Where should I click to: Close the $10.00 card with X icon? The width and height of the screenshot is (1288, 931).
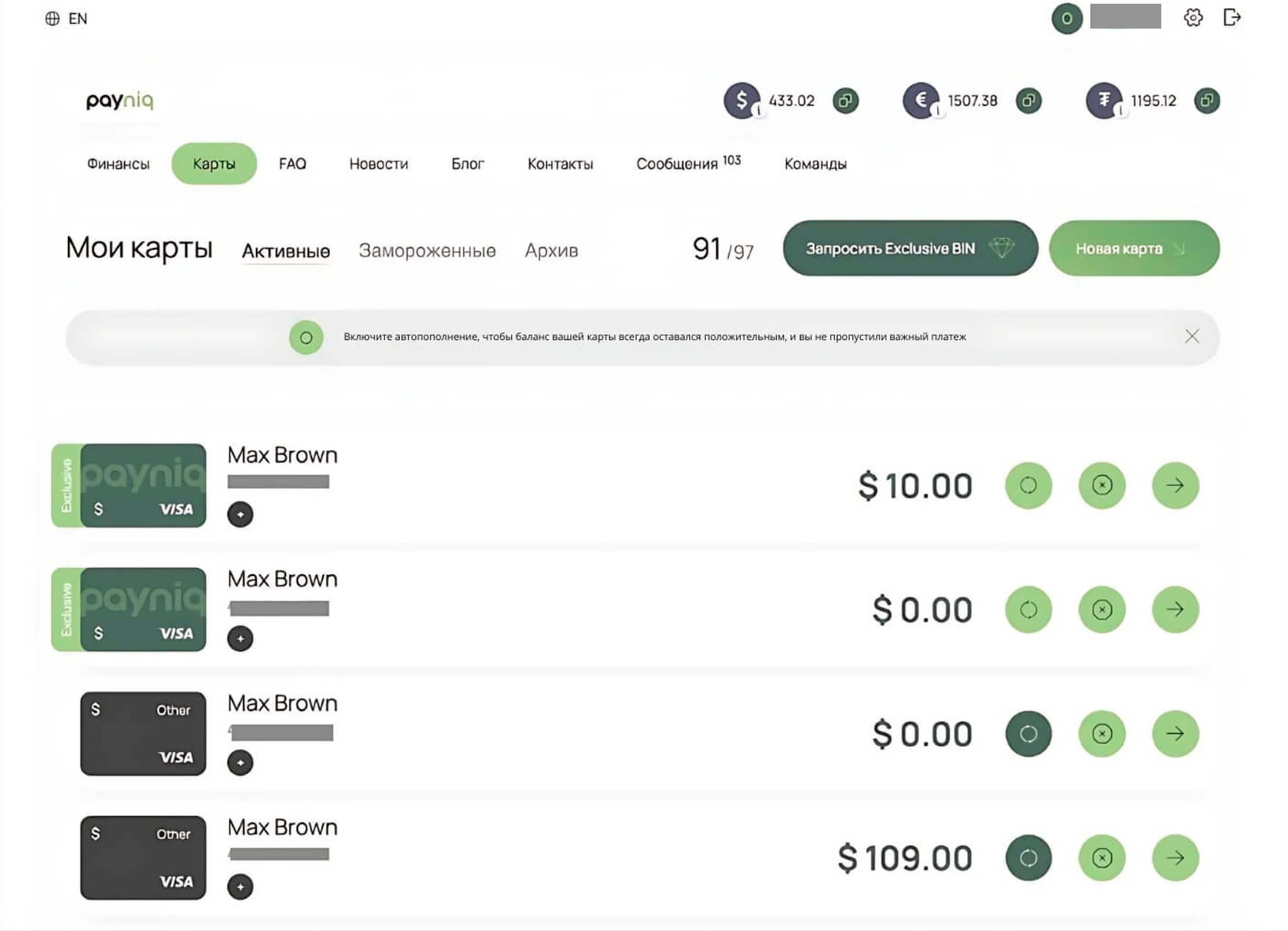click(1102, 485)
